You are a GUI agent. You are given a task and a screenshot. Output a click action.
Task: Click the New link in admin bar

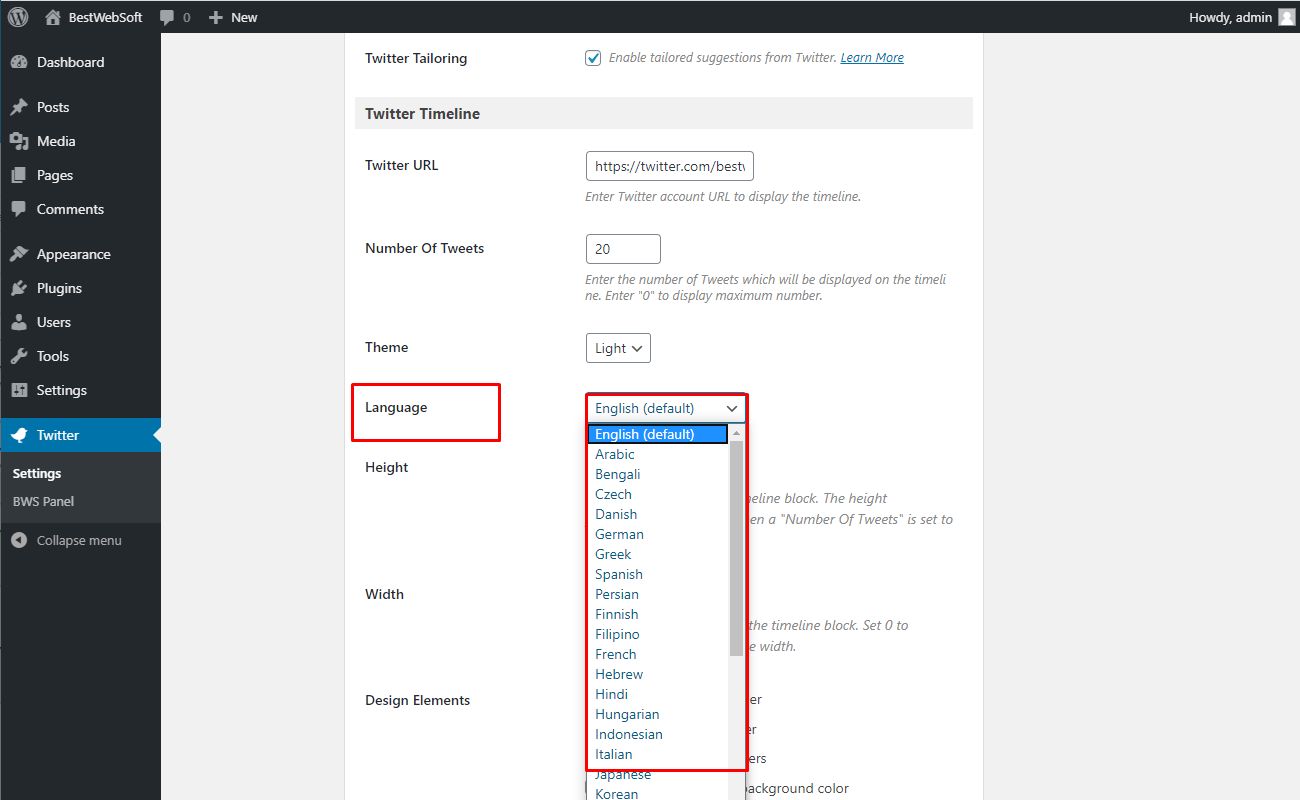244,17
